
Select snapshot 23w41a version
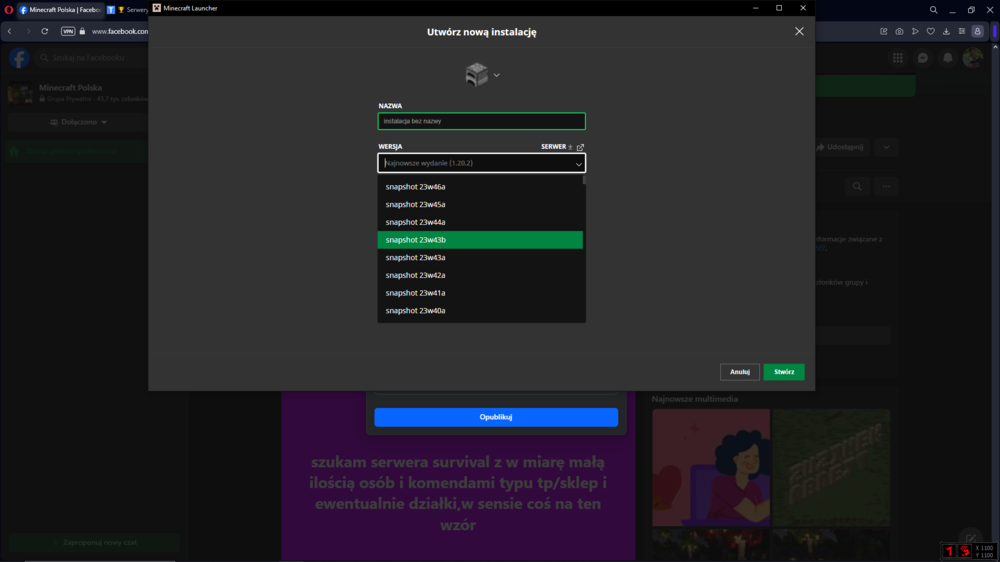click(480, 293)
